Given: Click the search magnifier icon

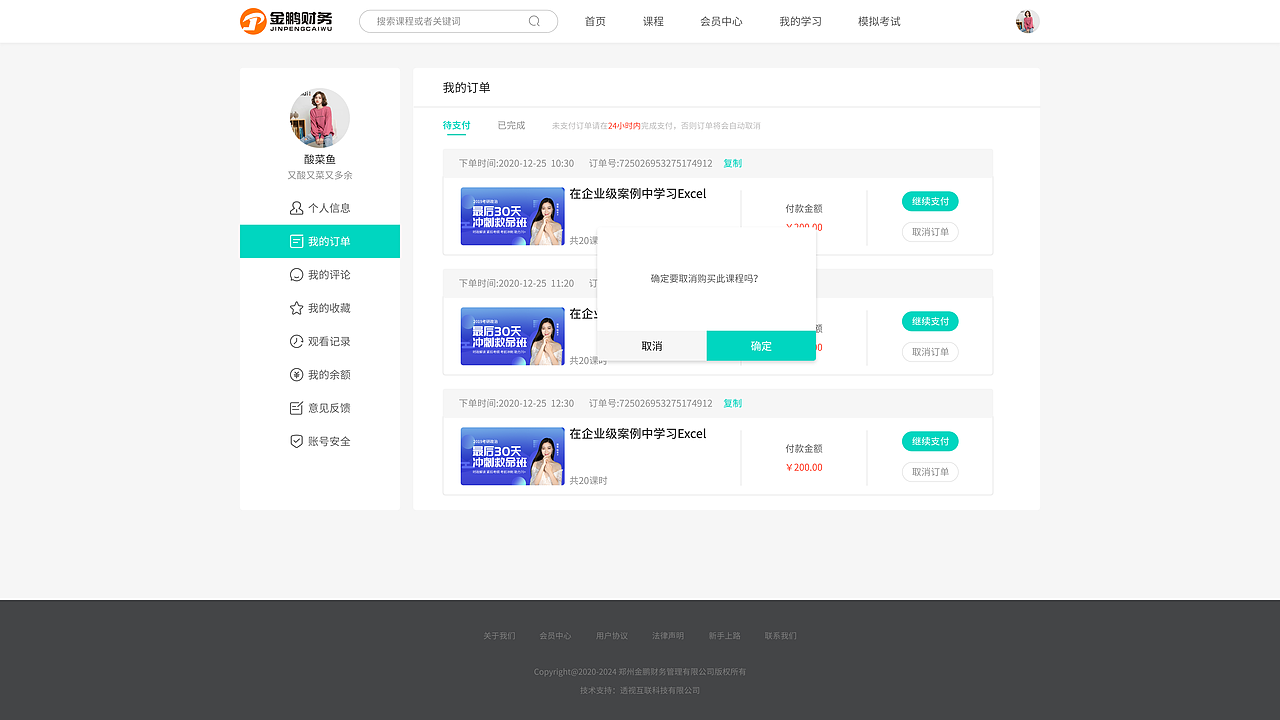Looking at the screenshot, I should (533, 20).
